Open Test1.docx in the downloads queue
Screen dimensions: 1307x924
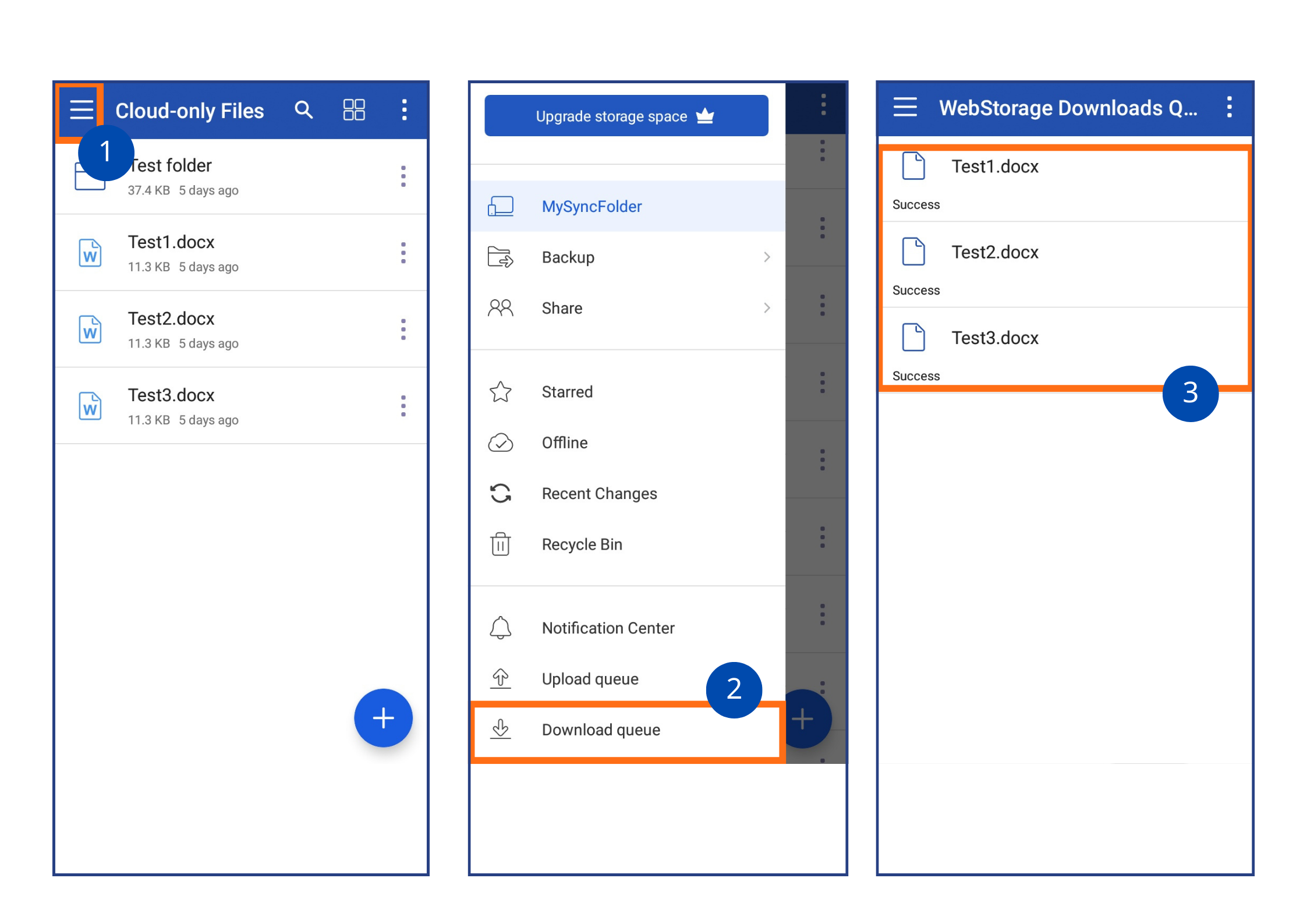point(1065,184)
